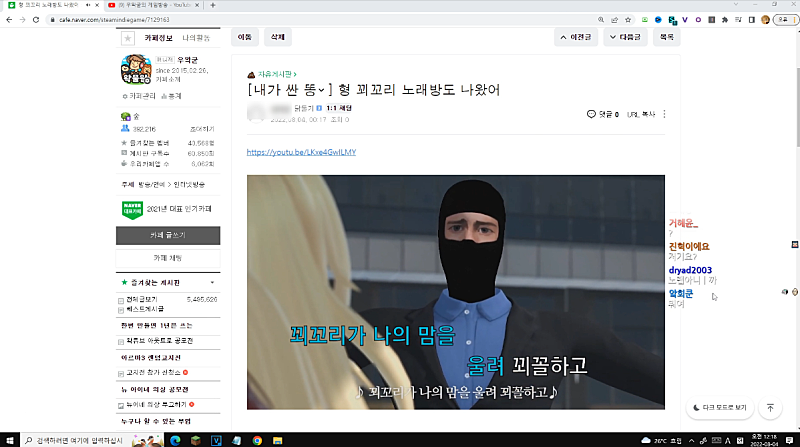This screenshot has width=800, height=447.
Task: Switch to the 나의활동 tab
Action: (x=194, y=37)
